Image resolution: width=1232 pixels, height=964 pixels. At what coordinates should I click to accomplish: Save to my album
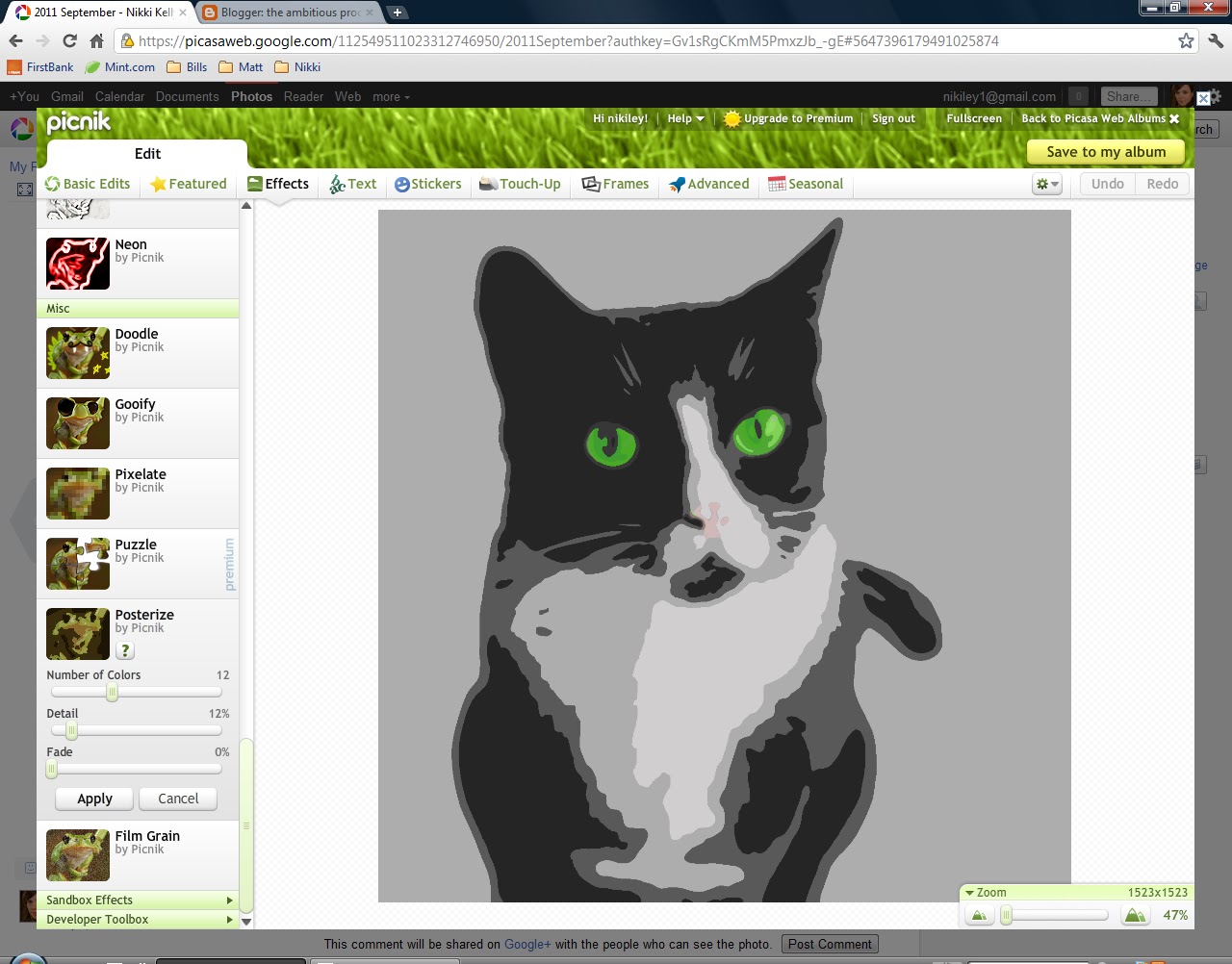(x=1106, y=152)
